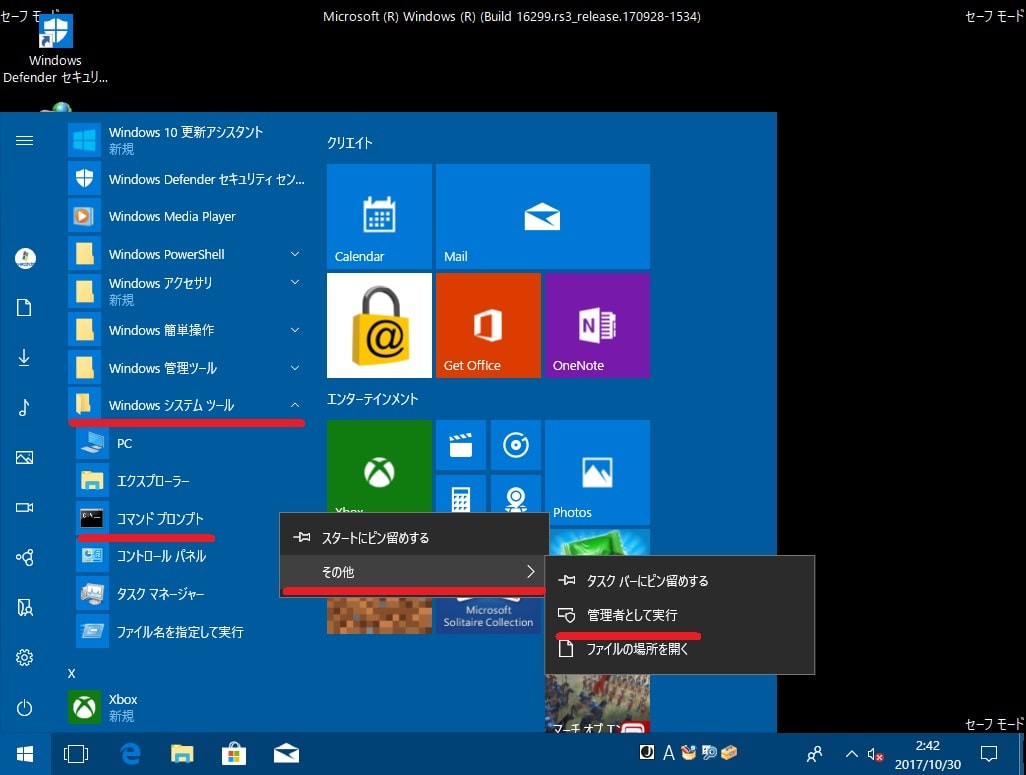Open the Movies & TV clapperboard tile
This screenshot has width=1026, height=775.
point(461,445)
